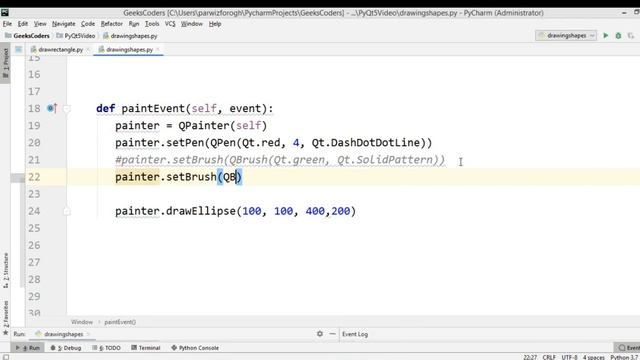Open the Edit menu

click(x=23, y=24)
